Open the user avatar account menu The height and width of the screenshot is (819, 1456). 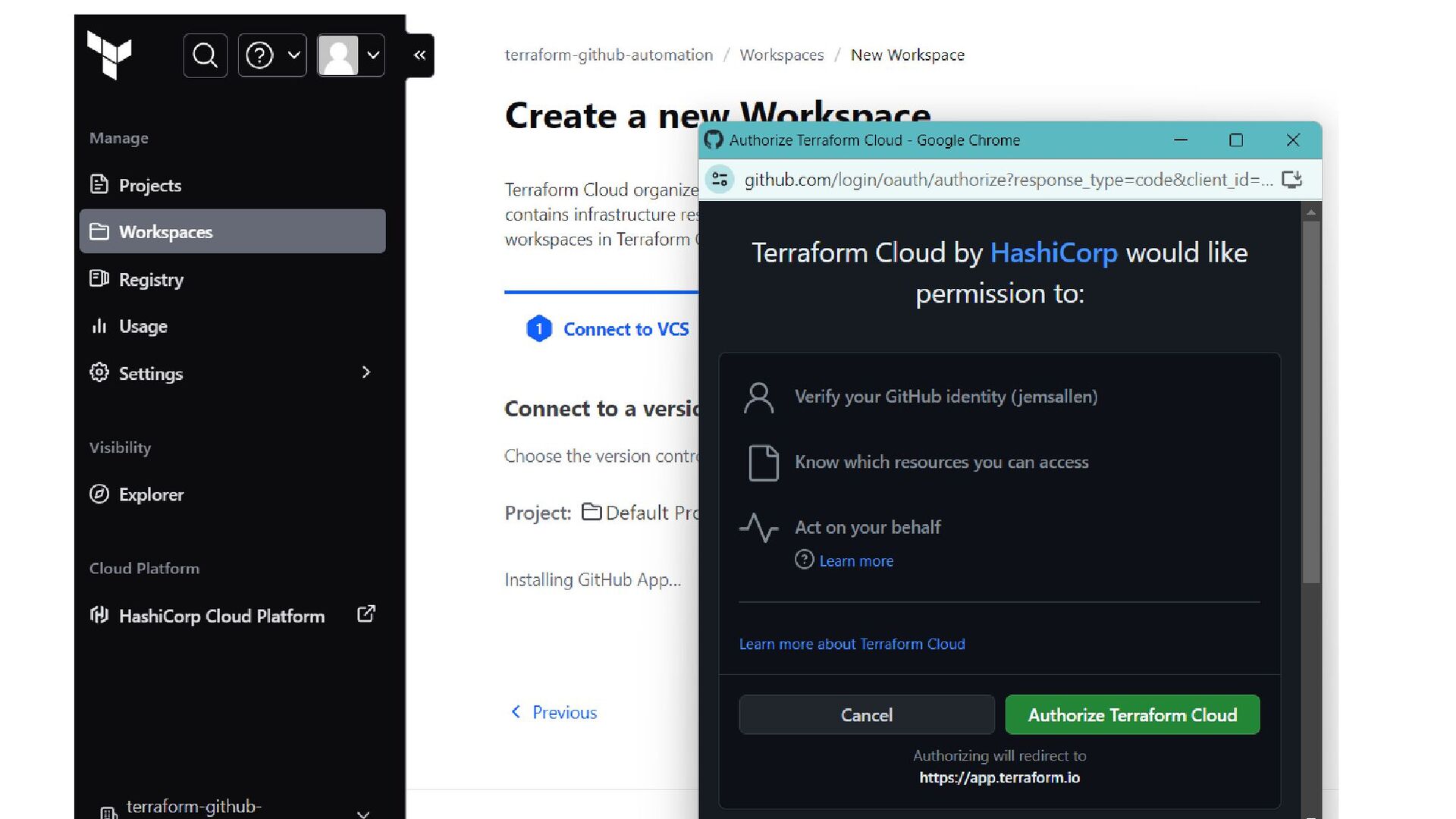tap(350, 55)
